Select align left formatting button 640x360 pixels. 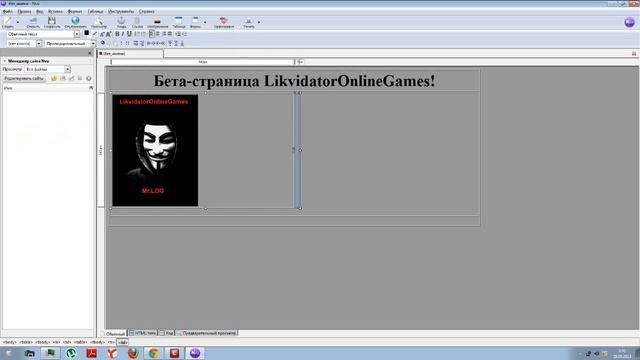point(151,34)
